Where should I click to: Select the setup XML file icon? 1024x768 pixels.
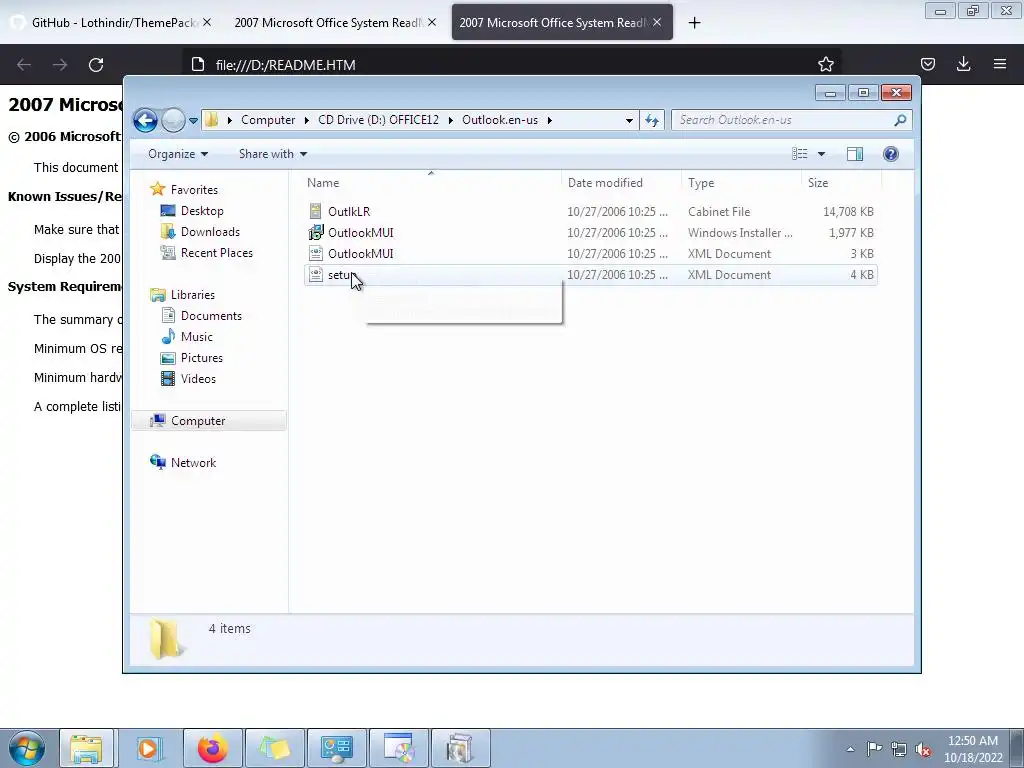315,275
